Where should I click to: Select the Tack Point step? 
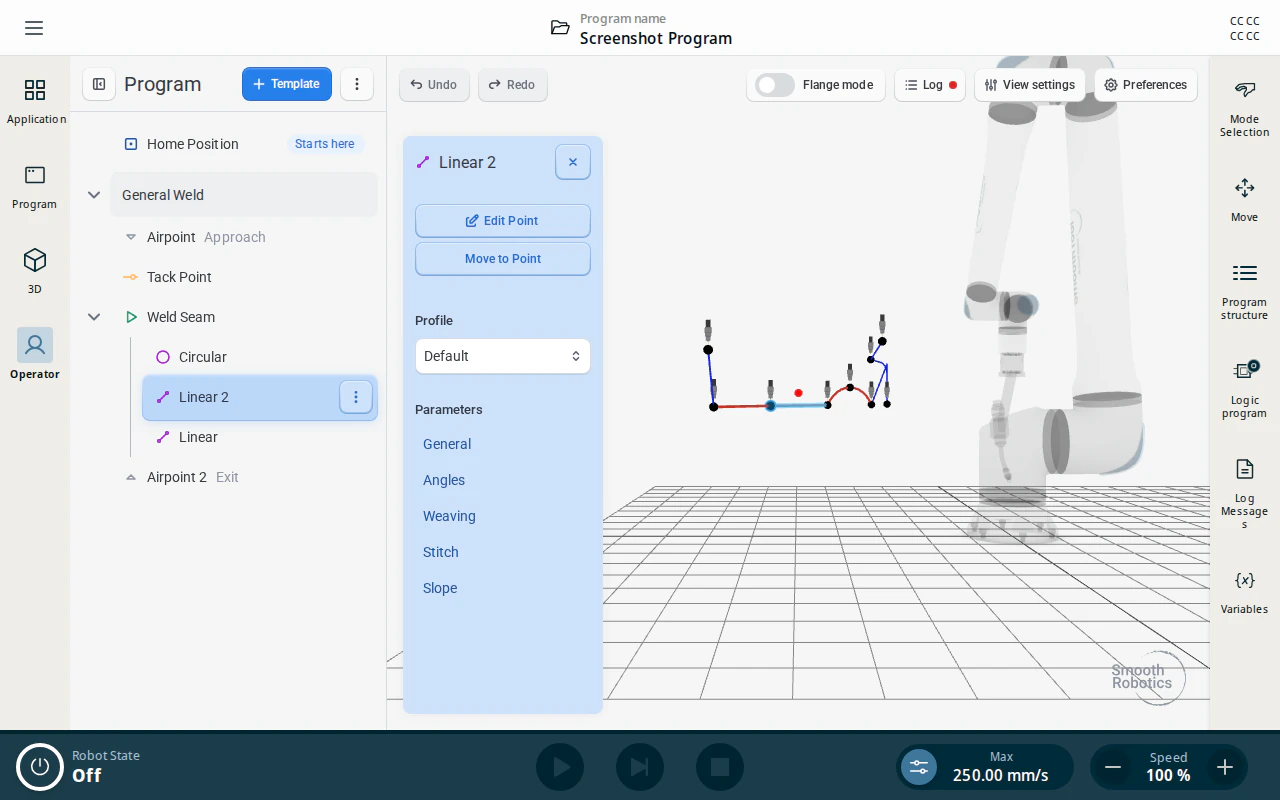244,277
